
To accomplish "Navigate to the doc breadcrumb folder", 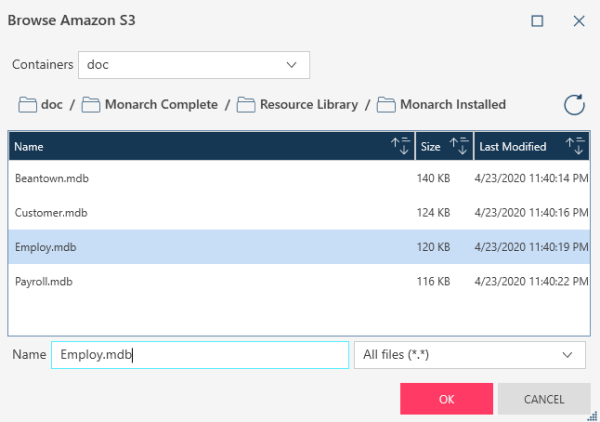I will click(x=52, y=104).
